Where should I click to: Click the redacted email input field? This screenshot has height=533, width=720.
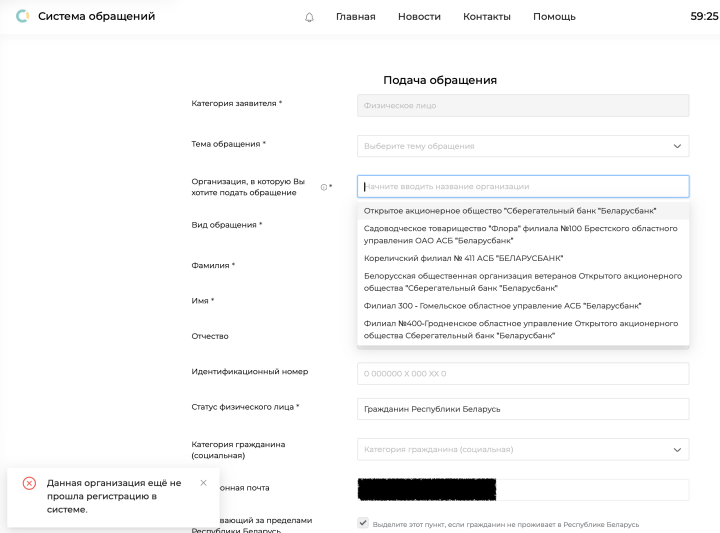[523, 490]
